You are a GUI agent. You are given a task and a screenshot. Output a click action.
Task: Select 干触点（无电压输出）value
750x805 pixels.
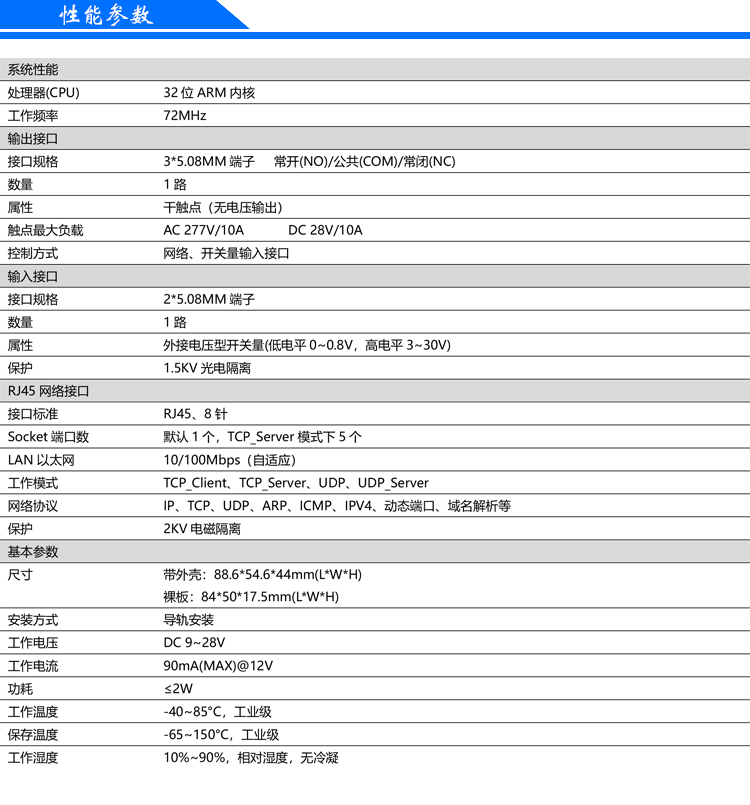pyautogui.click(x=223, y=207)
